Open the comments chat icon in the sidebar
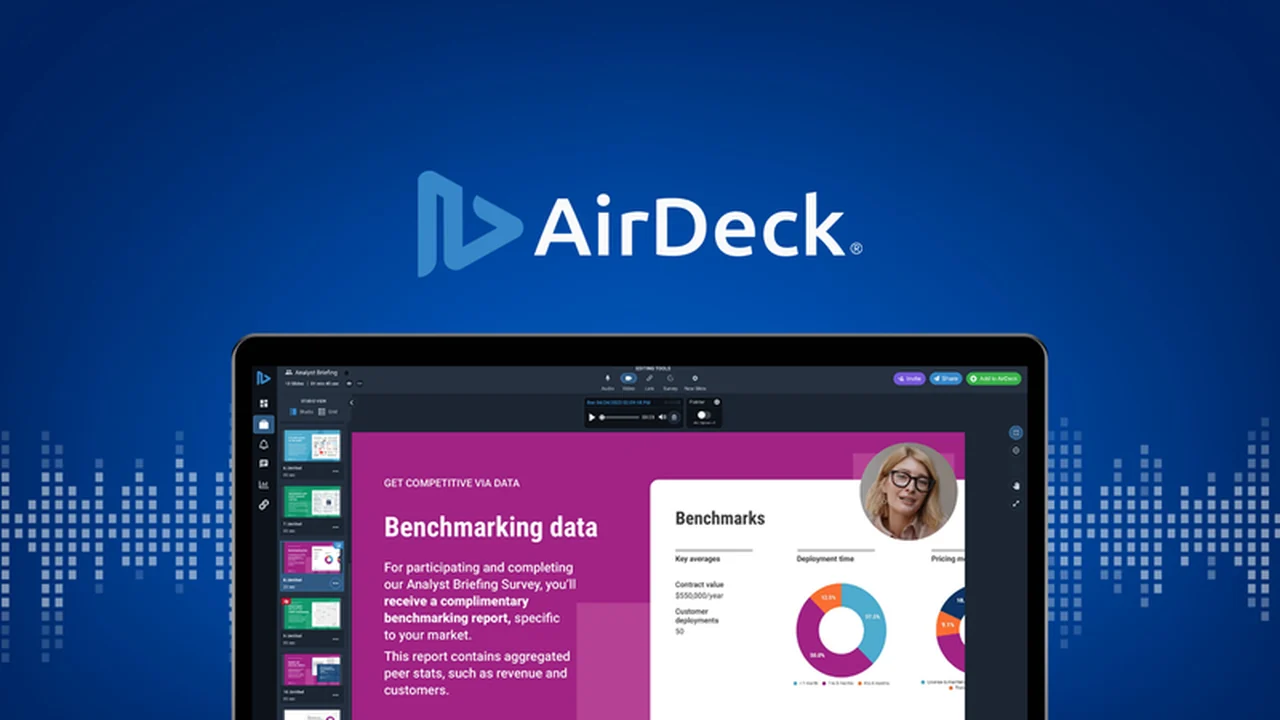The width and height of the screenshot is (1280, 720). click(264, 464)
